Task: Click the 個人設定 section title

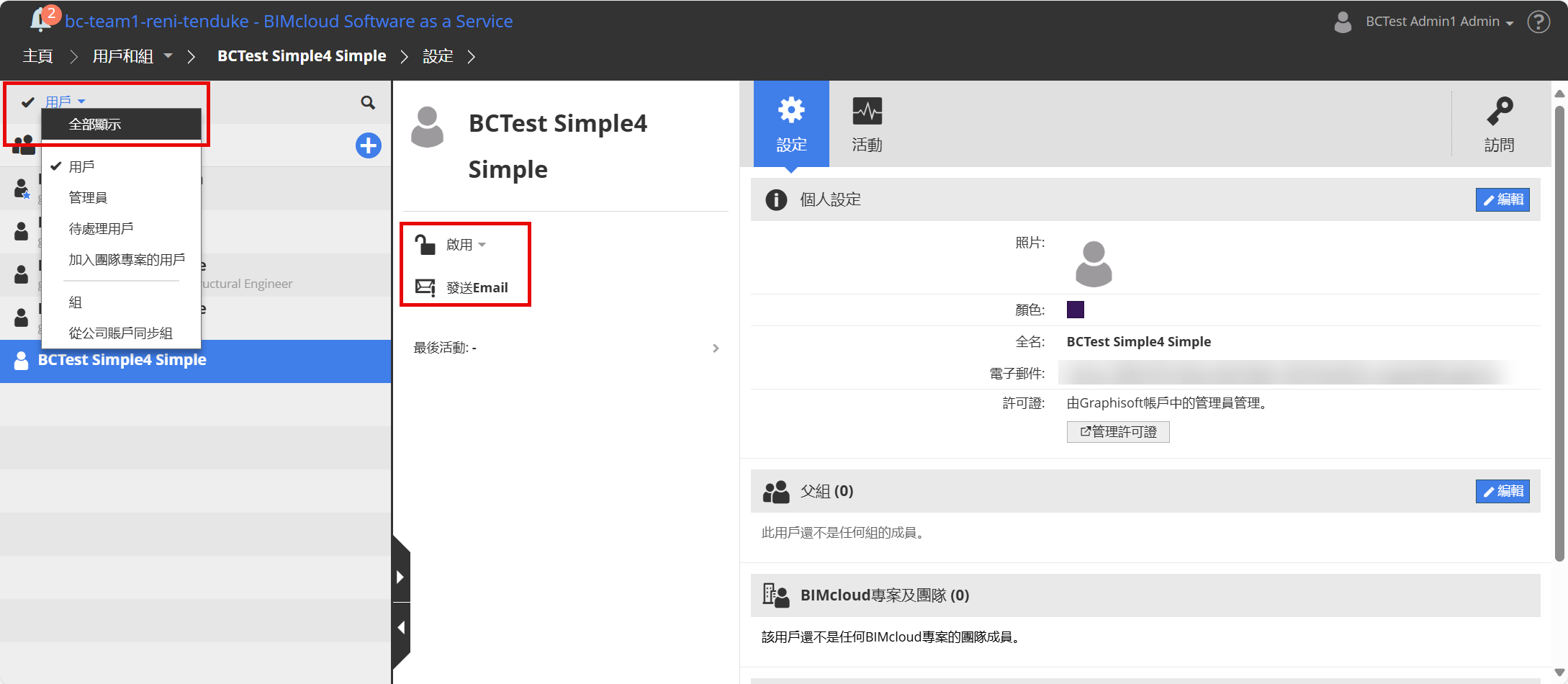Action: (830, 199)
